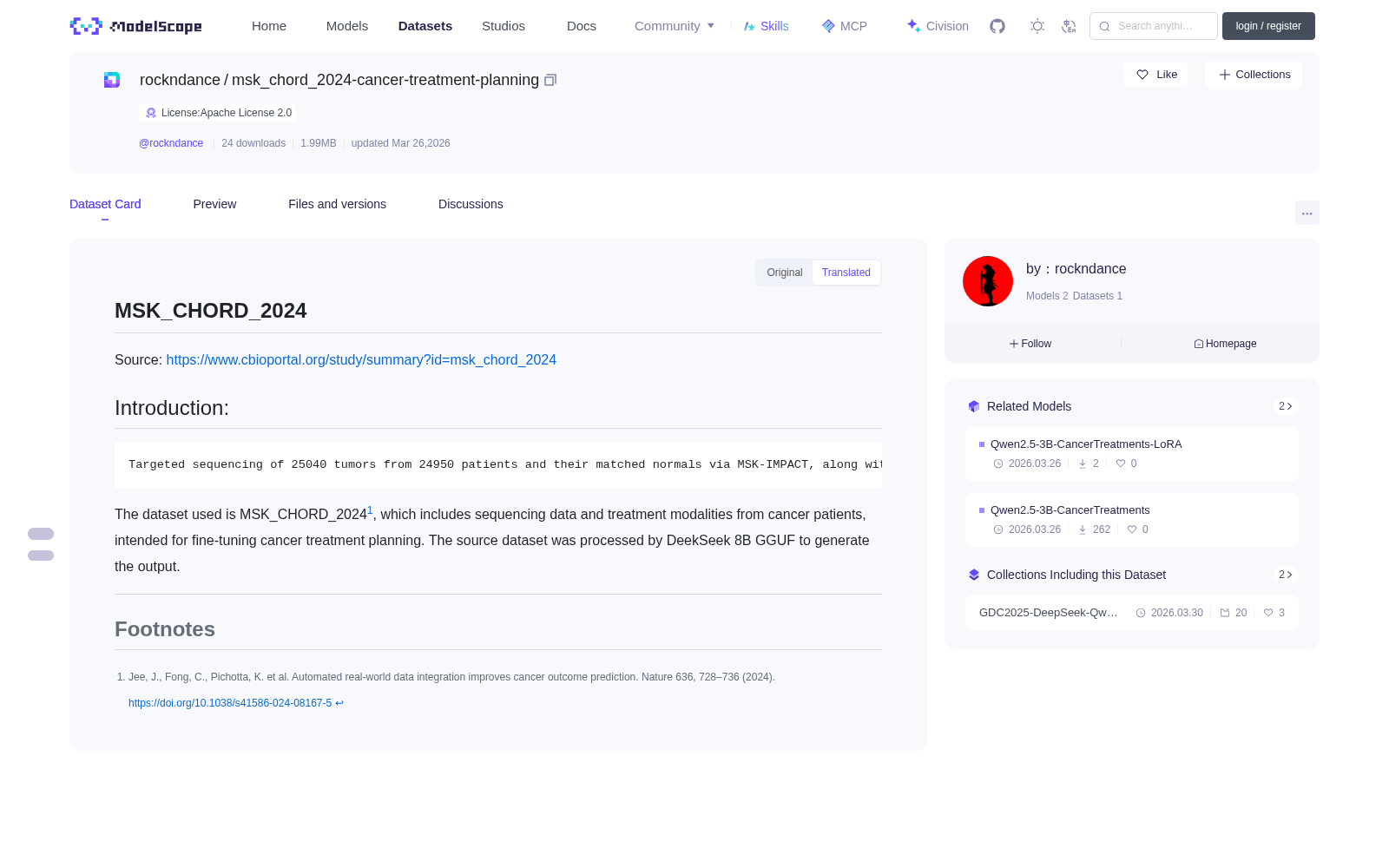Image resolution: width=1389 pixels, height=868 pixels.
Task: Open Docs navigation item
Action: pos(582,26)
